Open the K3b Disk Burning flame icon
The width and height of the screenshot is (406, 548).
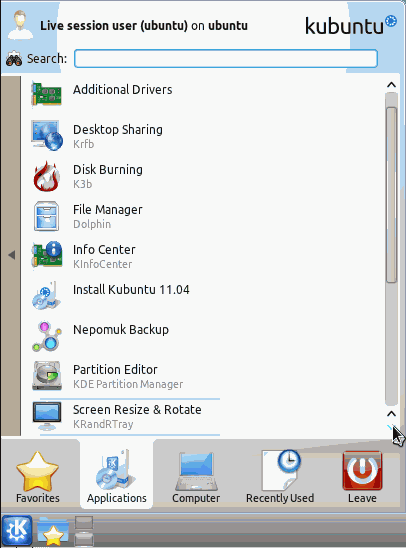pyautogui.click(x=46, y=176)
